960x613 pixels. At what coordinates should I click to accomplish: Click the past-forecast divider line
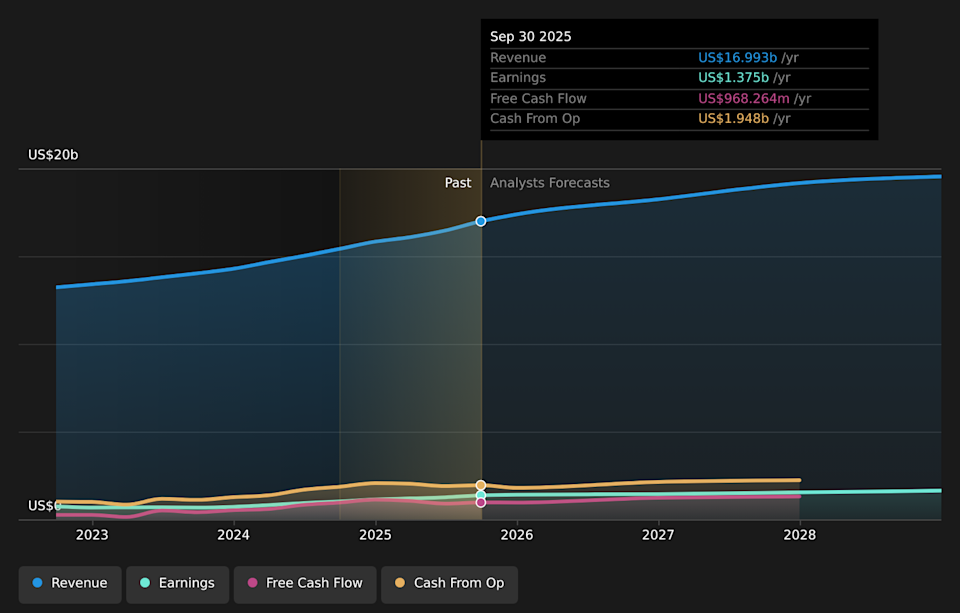481,350
